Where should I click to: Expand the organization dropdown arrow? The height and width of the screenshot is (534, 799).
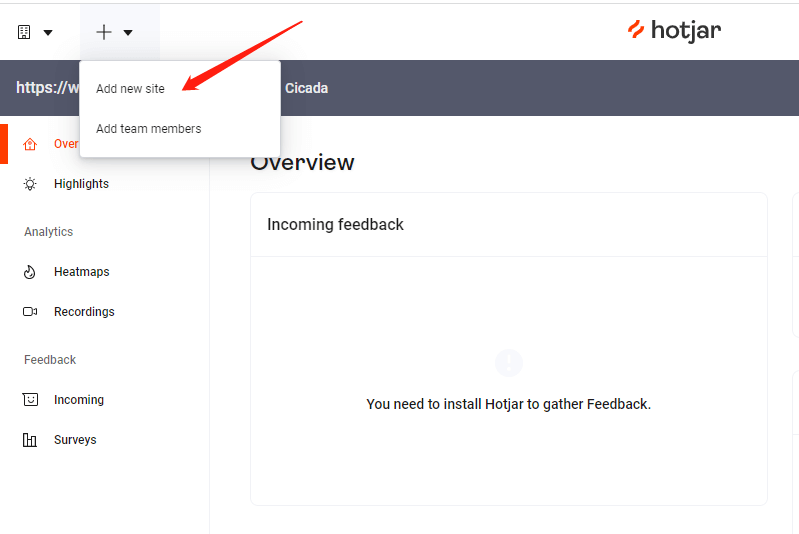tap(48, 33)
